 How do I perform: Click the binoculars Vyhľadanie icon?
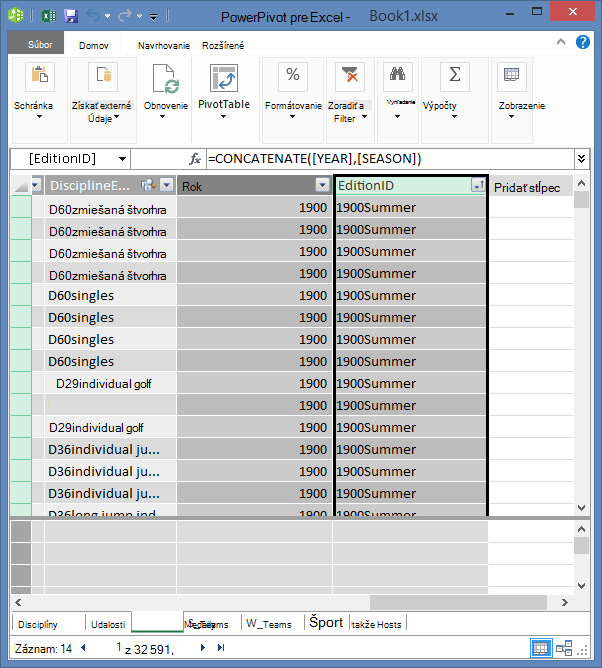397,77
